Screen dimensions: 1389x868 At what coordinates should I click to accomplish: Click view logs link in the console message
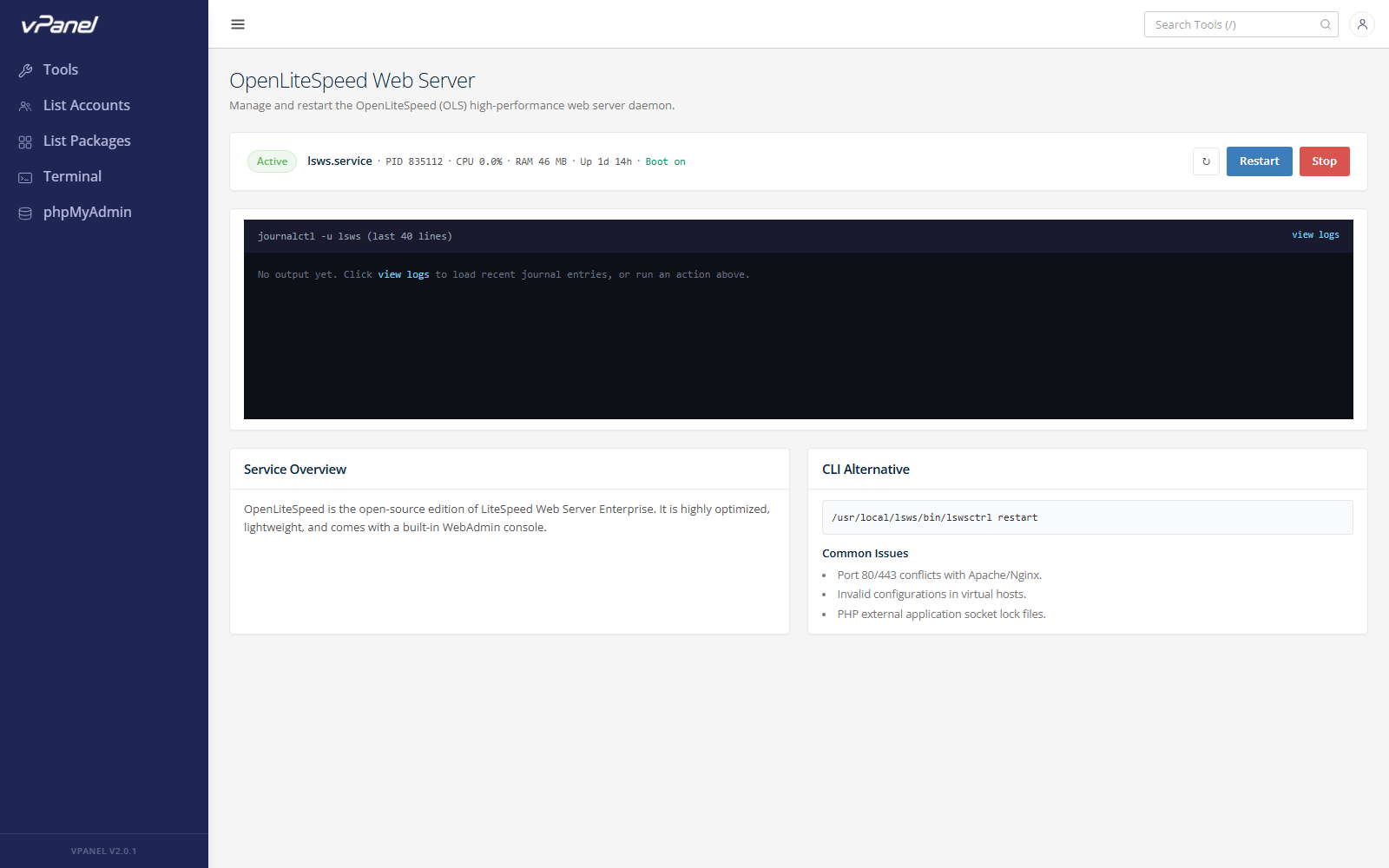click(x=404, y=274)
